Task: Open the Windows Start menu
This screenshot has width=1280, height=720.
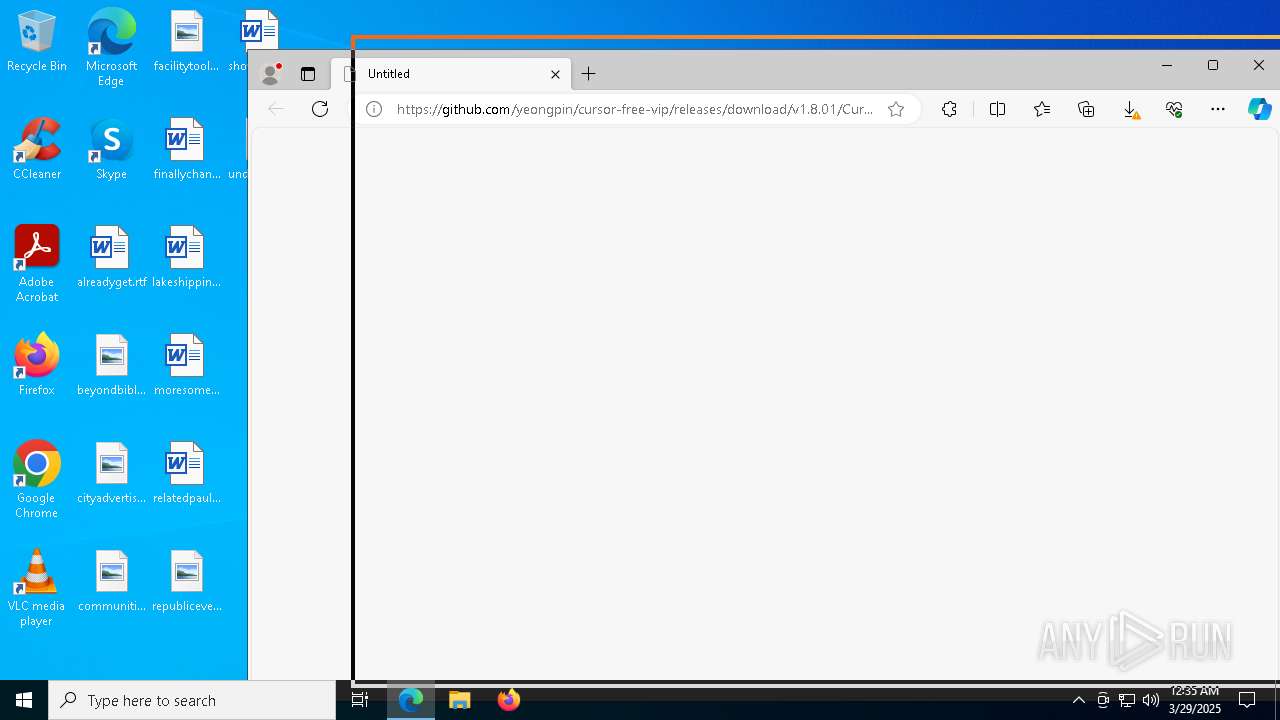Action: 24,700
